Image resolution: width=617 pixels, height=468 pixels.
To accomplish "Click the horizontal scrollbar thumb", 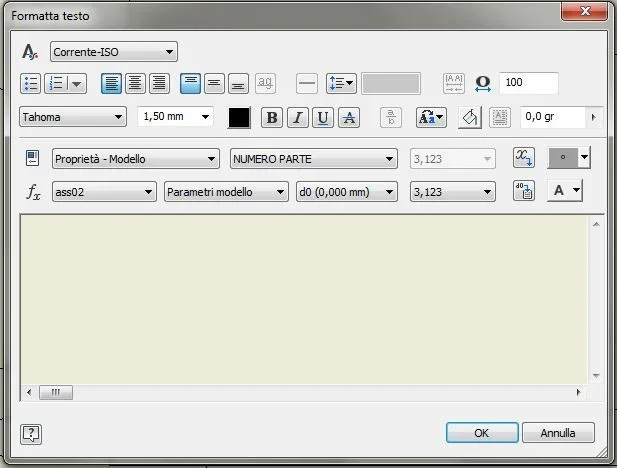I will pyautogui.click(x=56, y=392).
